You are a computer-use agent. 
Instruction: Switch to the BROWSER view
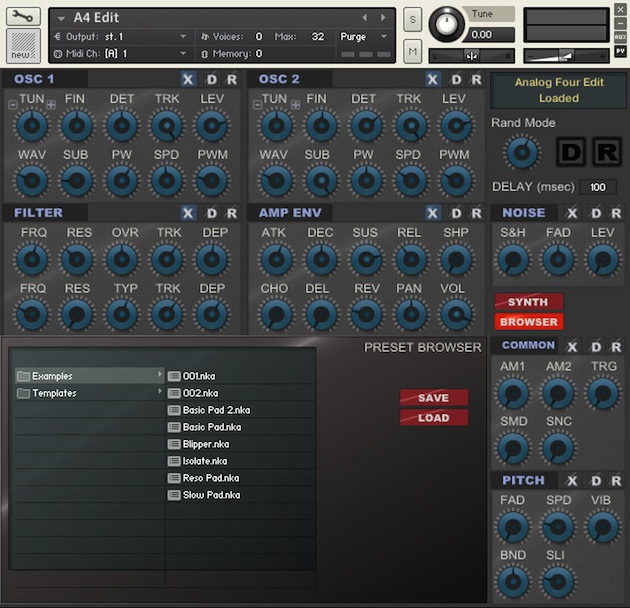(x=528, y=322)
